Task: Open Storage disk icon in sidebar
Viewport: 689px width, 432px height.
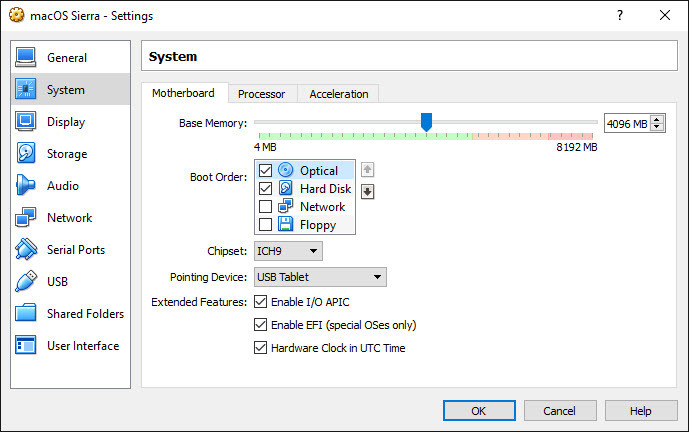Action: point(25,153)
